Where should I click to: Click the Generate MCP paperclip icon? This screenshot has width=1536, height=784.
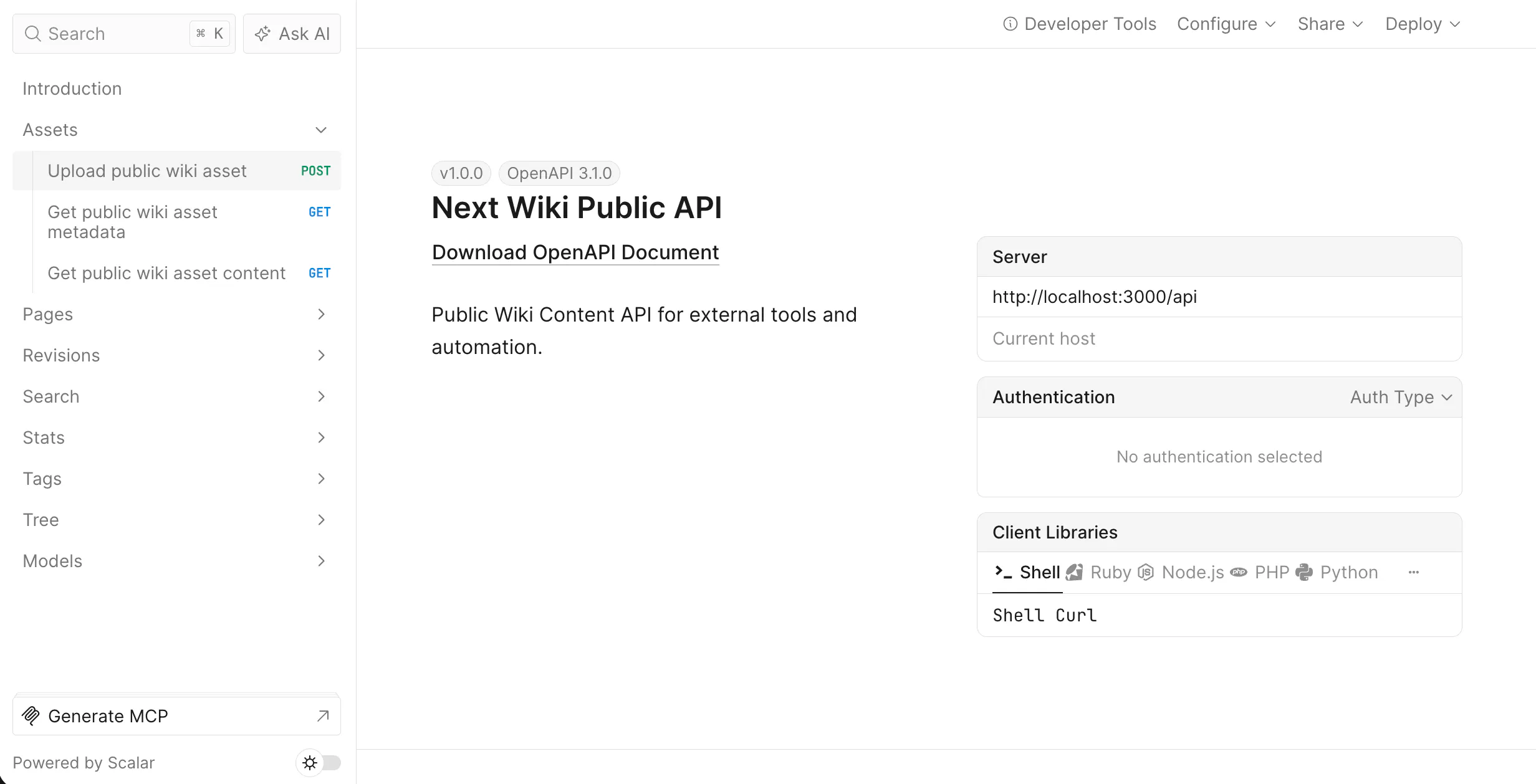pos(31,715)
